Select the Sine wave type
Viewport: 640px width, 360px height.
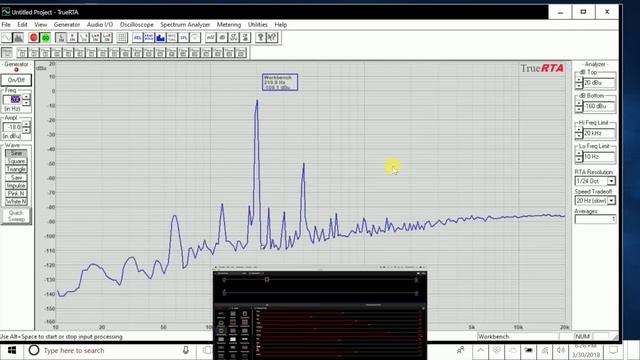click(x=16, y=153)
